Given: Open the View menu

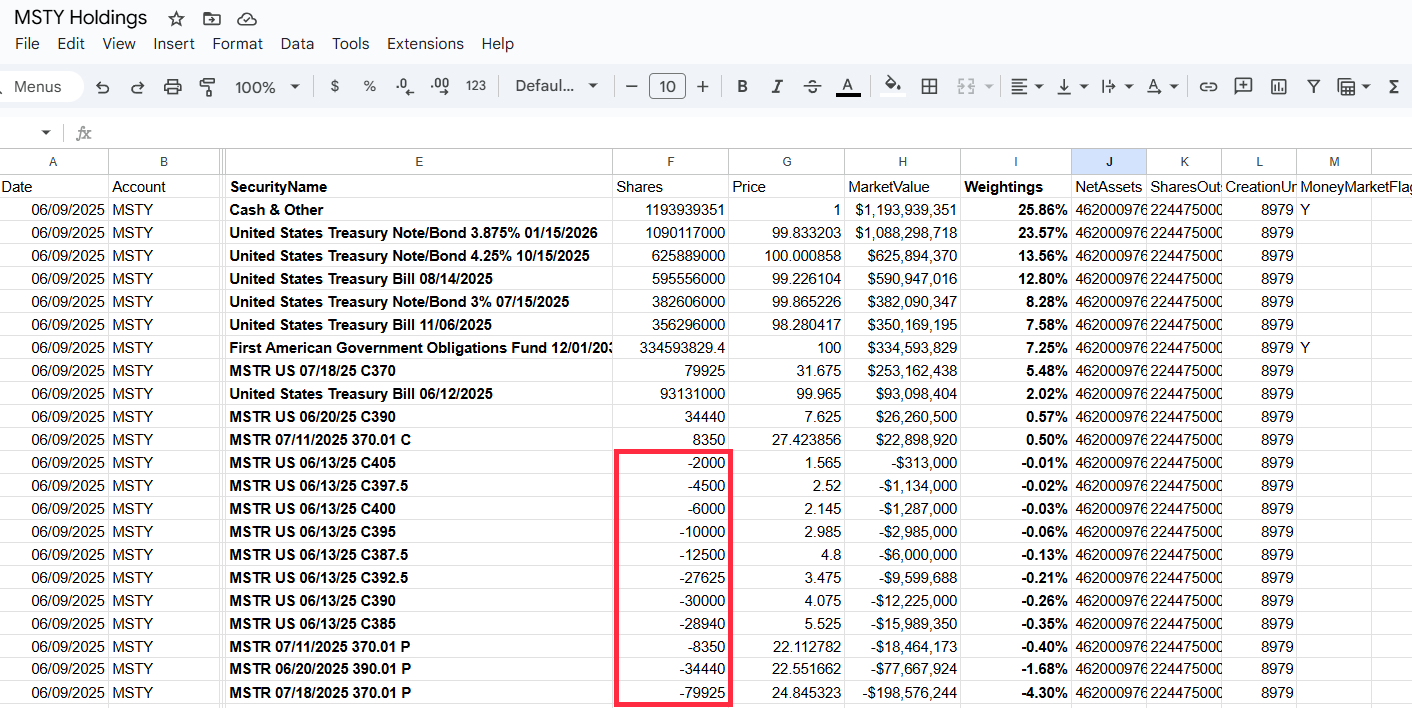Looking at the screenshot, I should click(119, 44).
